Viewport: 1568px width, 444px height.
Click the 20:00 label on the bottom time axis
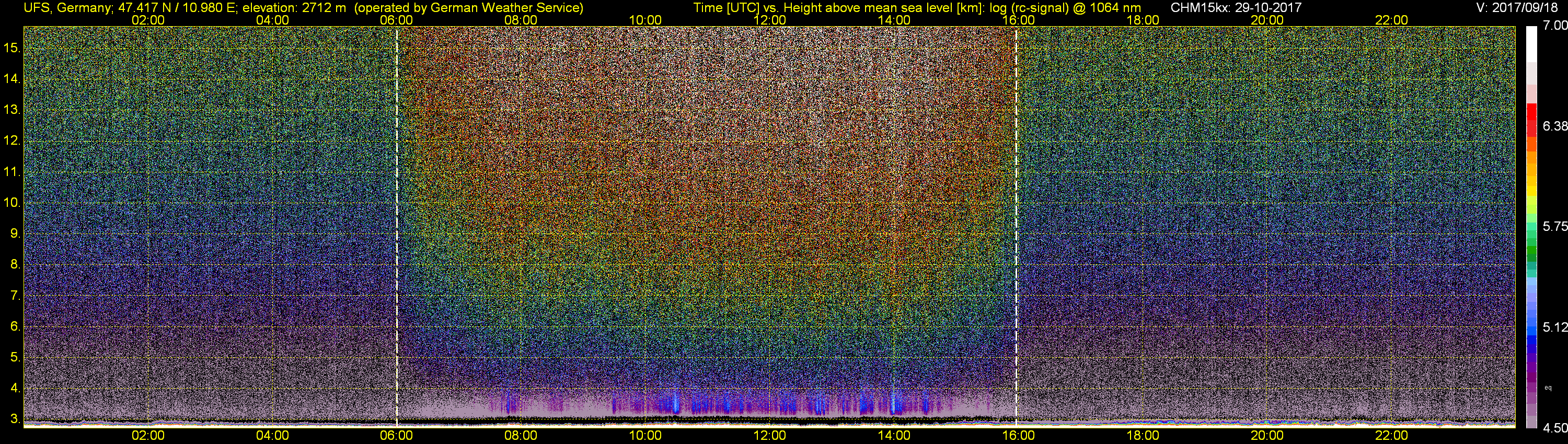pyautogui.click(x=1267, y=436)
